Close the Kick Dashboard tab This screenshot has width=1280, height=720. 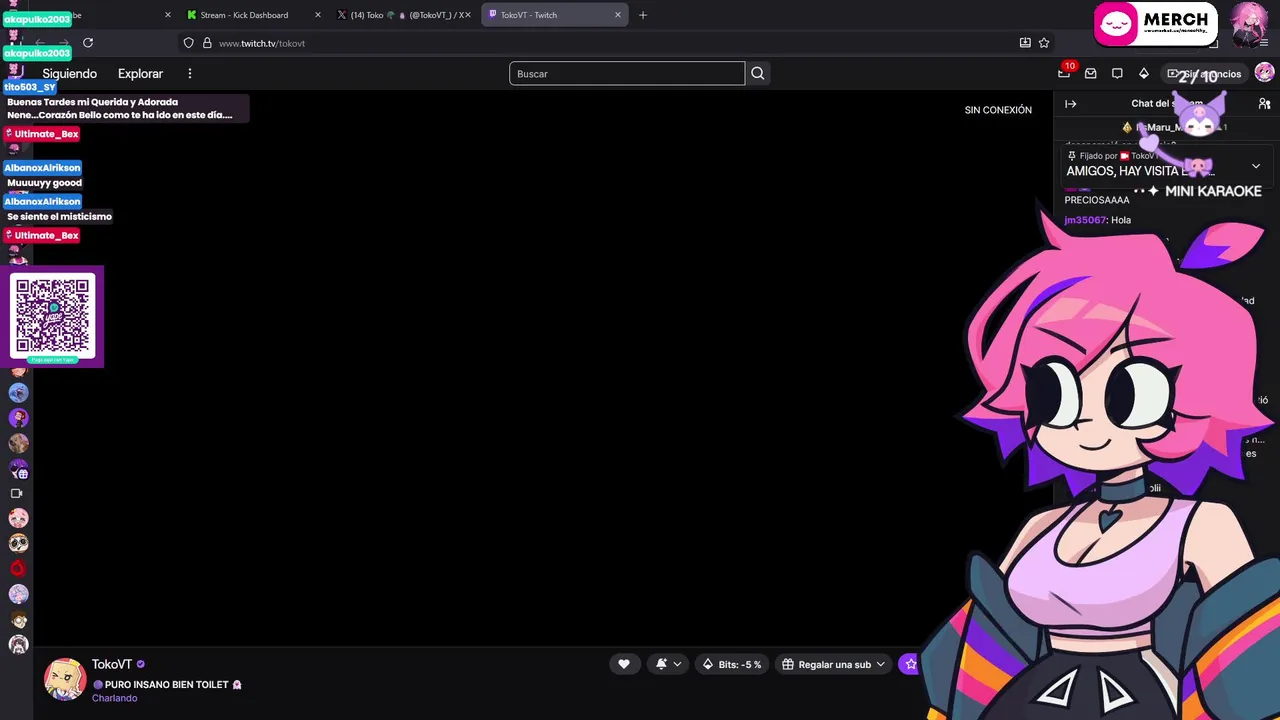(318, 15)
